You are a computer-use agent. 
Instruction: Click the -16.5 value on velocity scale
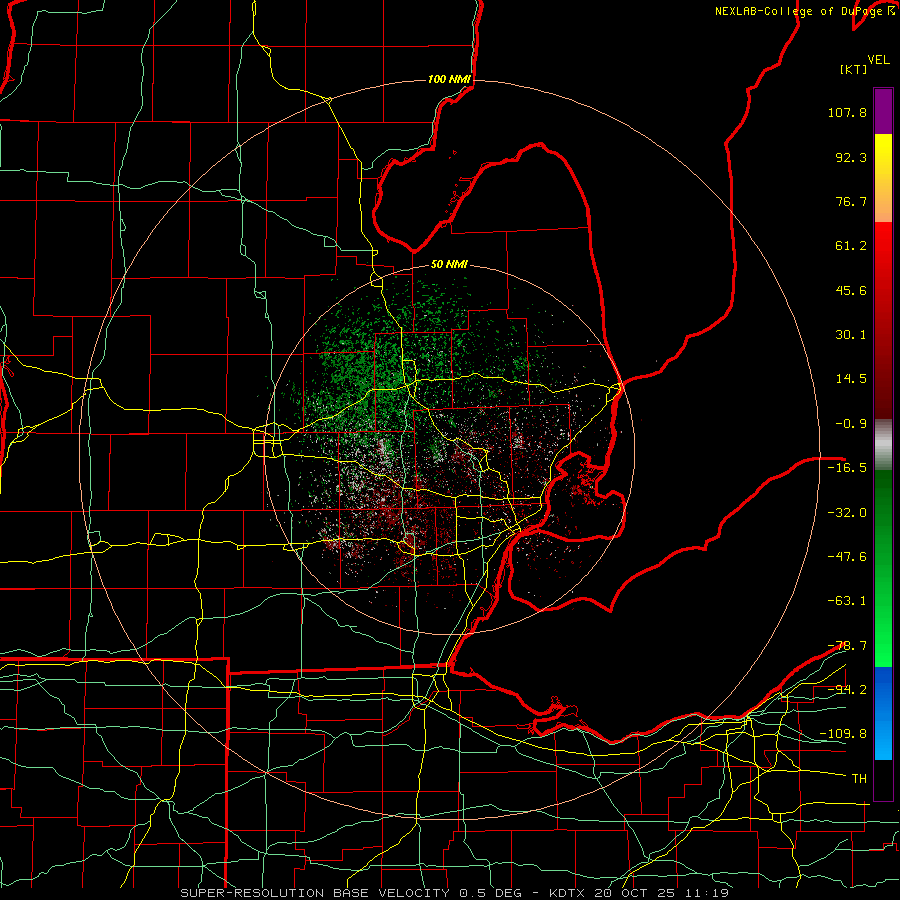click(x=847, y=468)
